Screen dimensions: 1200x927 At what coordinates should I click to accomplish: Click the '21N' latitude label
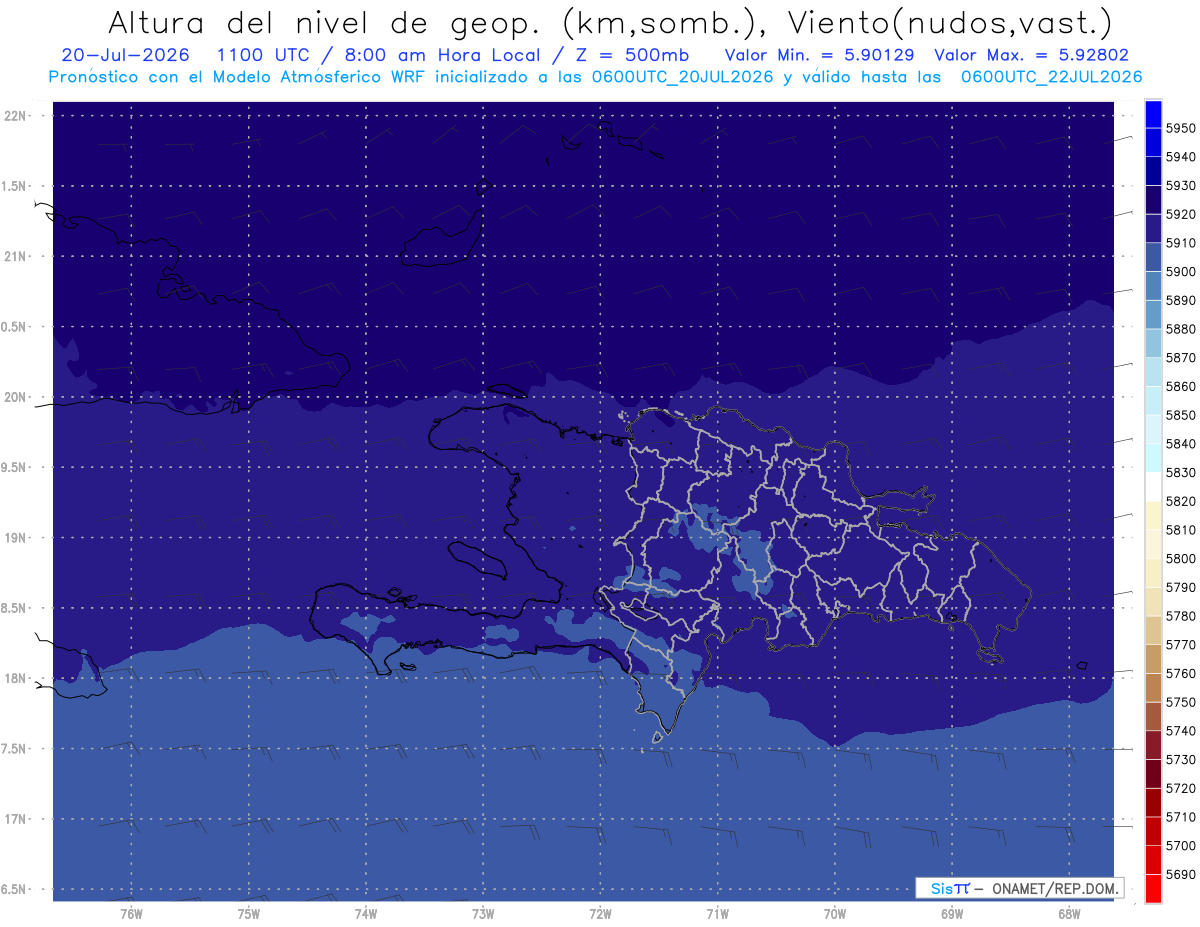[x=17, y=256]
